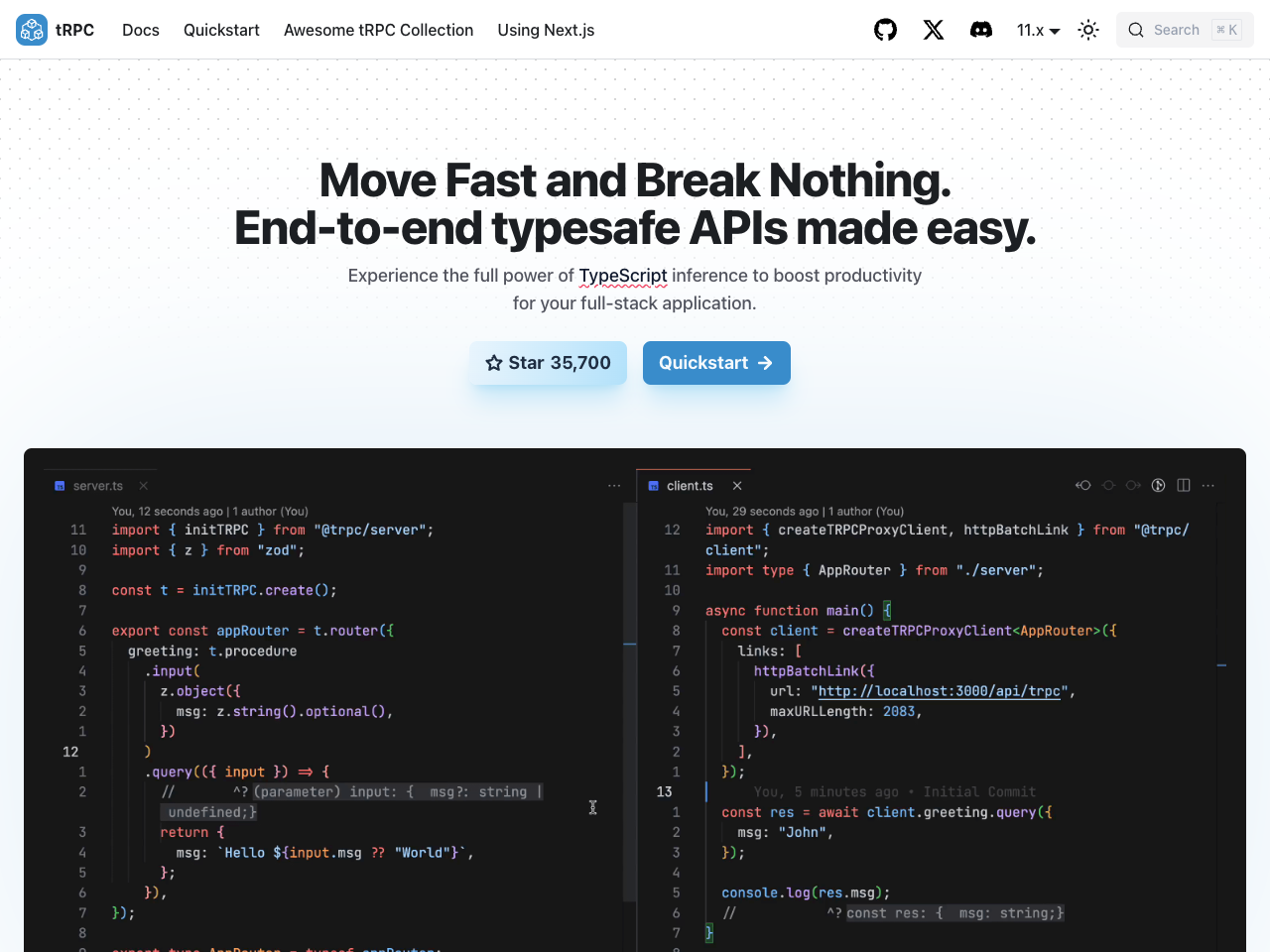Go to previous change arrow icon
Image resolution: width=1270 pixels, height=952 pixels.
tap(1083, 485)
